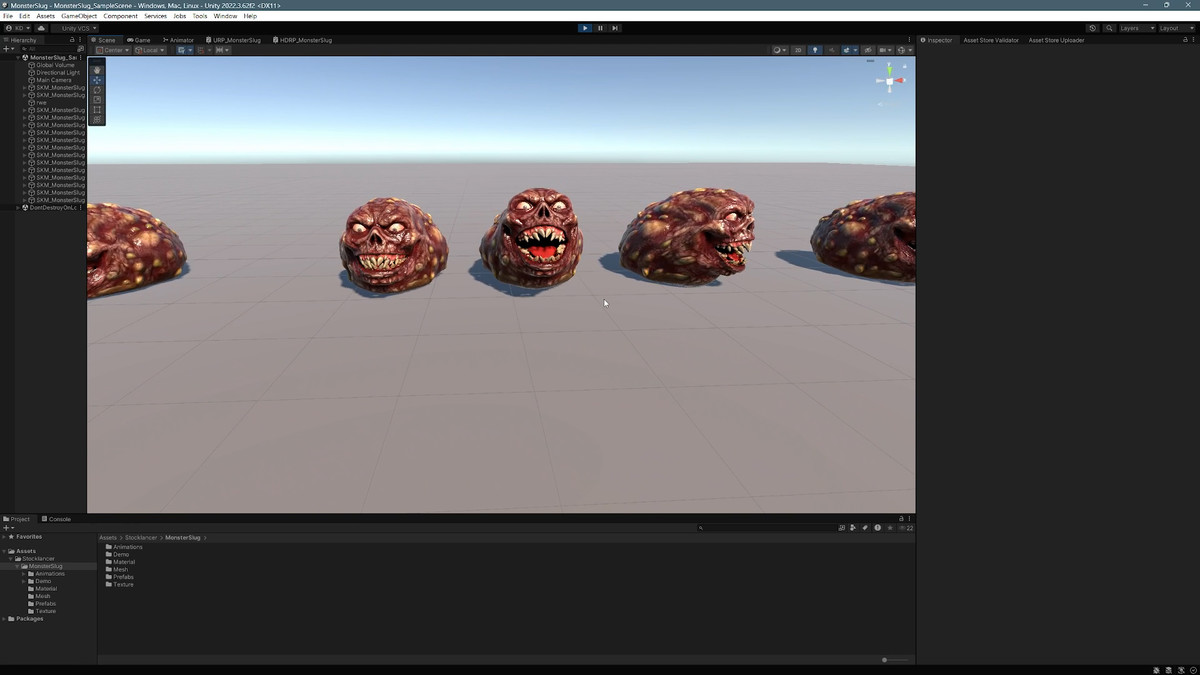Image resolution: width=1200 pixels, height=675 pixels.
Task: Open the Local rotation handle dropdown
Action: [x=149, y=50]
